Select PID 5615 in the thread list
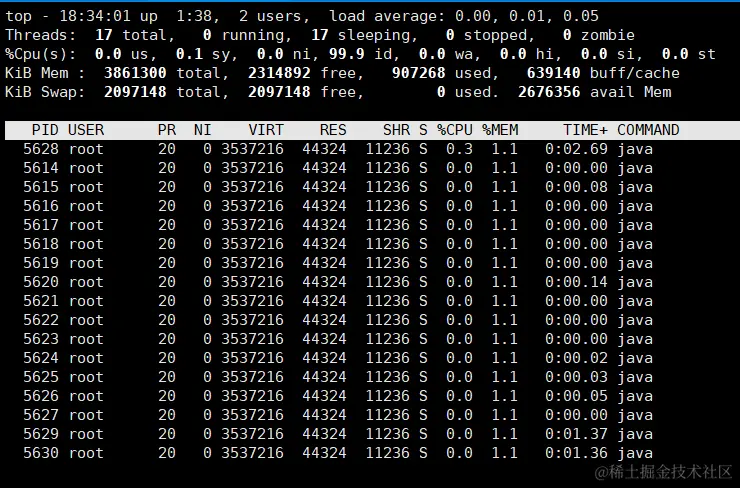This screenshot has height=488, width=740. (x=41, y=187)
